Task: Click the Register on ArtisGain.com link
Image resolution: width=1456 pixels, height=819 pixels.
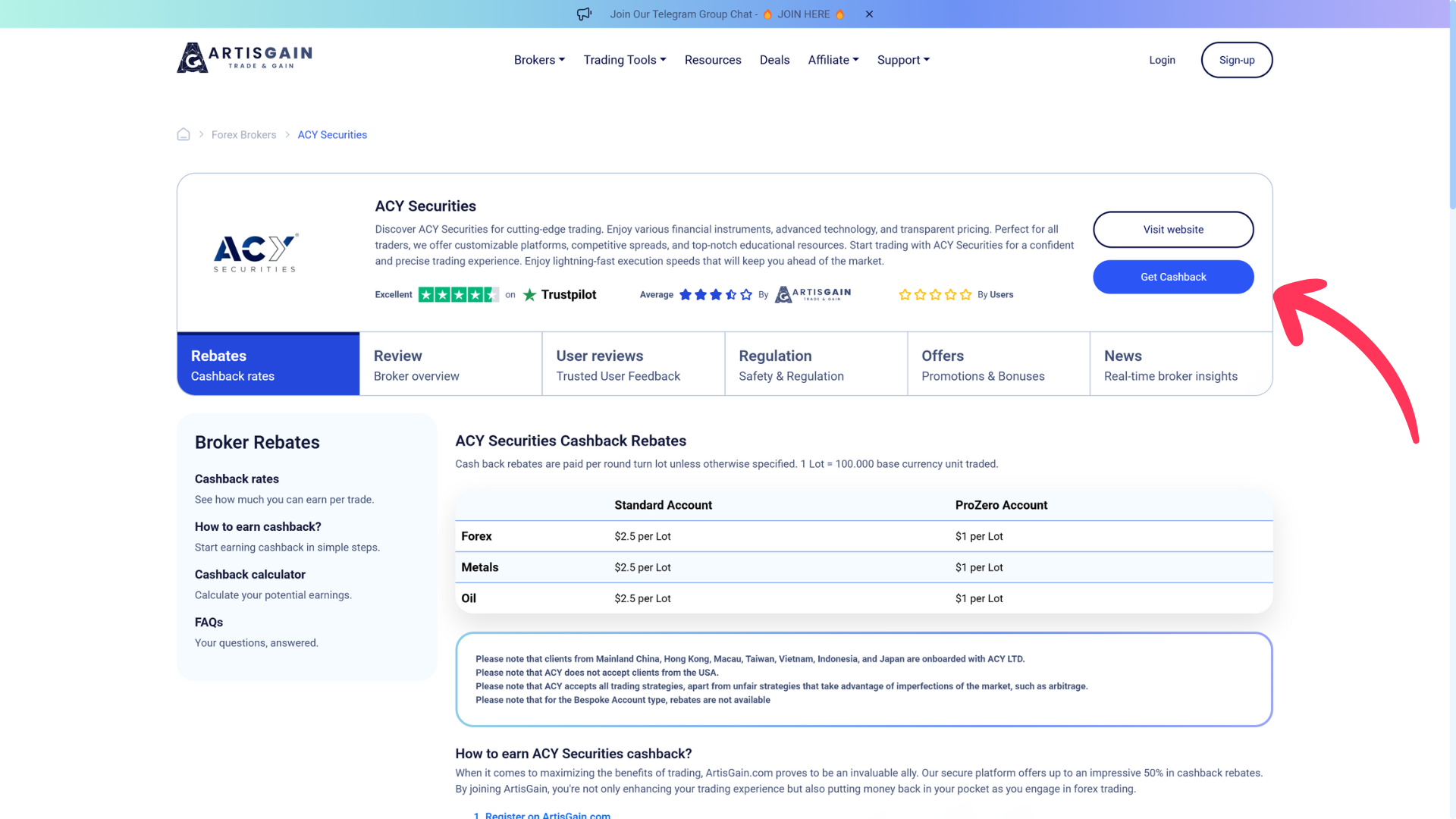Action: [x=548, y=815]
